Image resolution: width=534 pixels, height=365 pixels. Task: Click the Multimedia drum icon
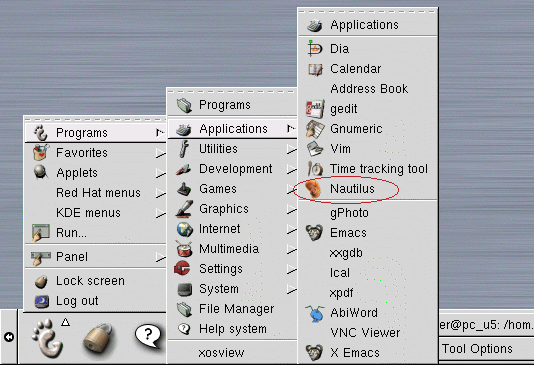coord(185,249)
